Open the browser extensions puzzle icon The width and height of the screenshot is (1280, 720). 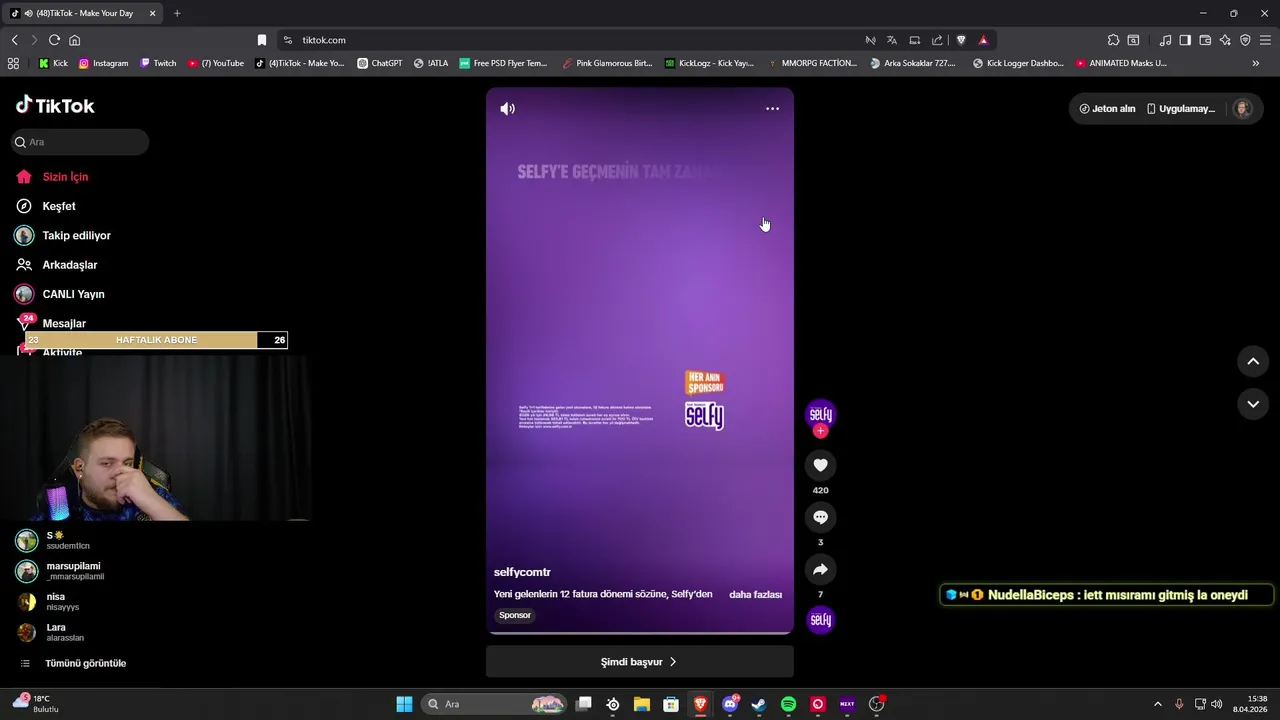(1113, 40)
